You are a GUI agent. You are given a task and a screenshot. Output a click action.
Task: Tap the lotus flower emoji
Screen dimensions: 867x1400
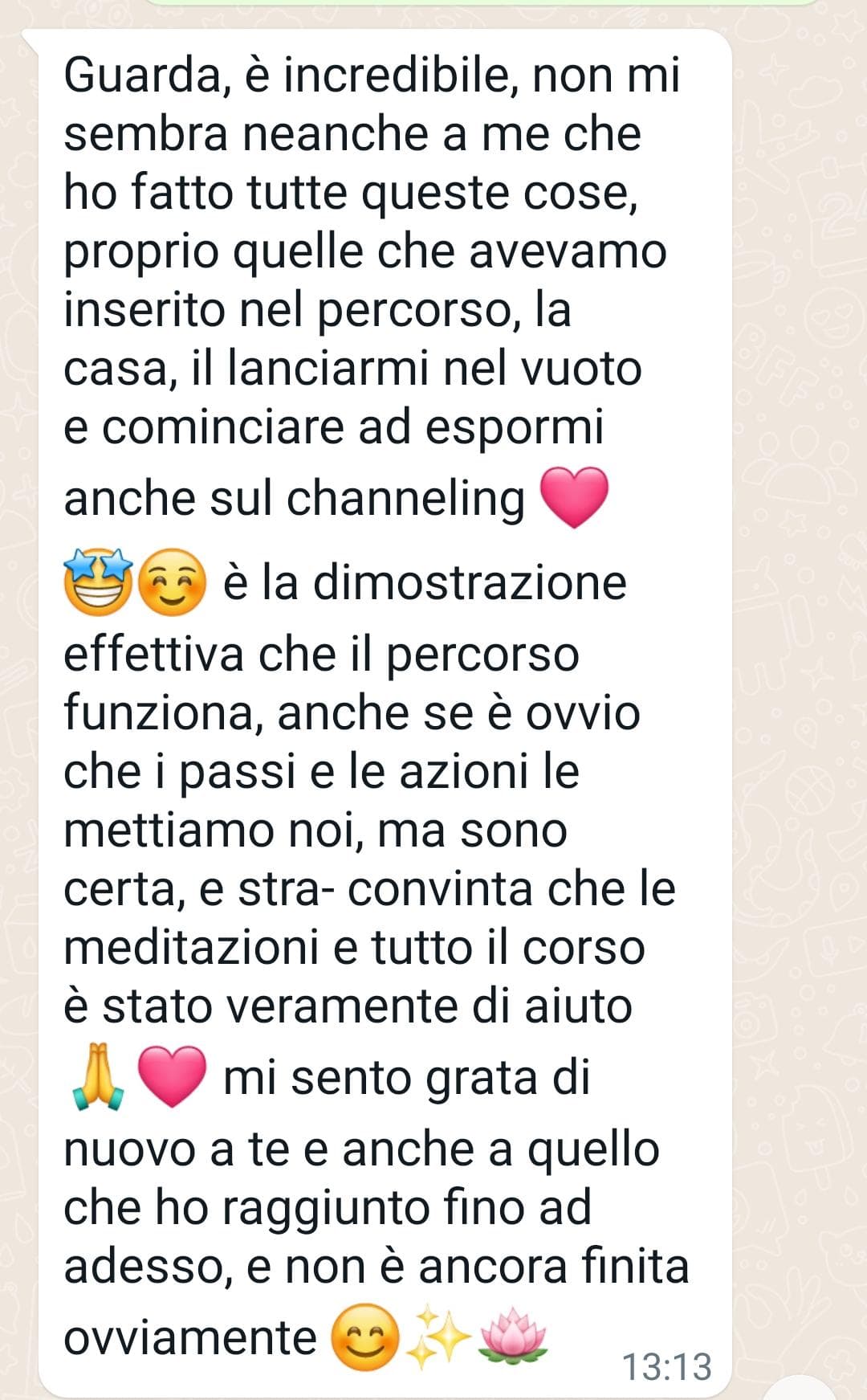coord(513,1337)
